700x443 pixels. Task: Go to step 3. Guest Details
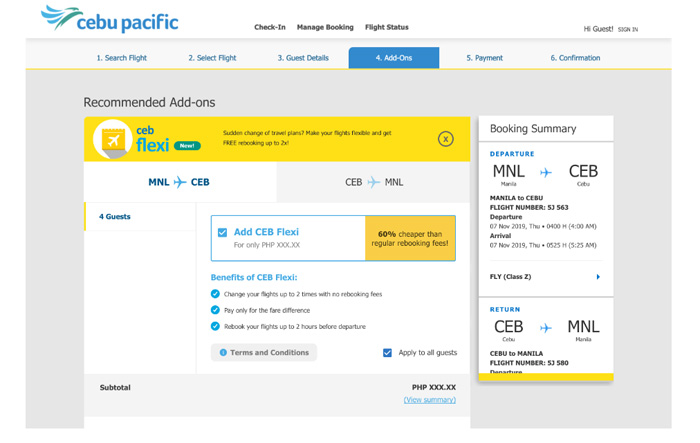[x=303, y=58]
